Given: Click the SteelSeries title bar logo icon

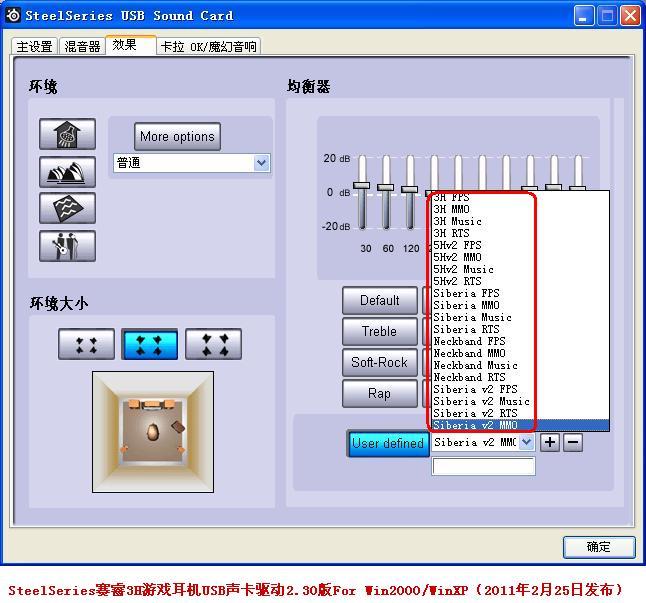Looking at the screenshot, I should [13, 15].
